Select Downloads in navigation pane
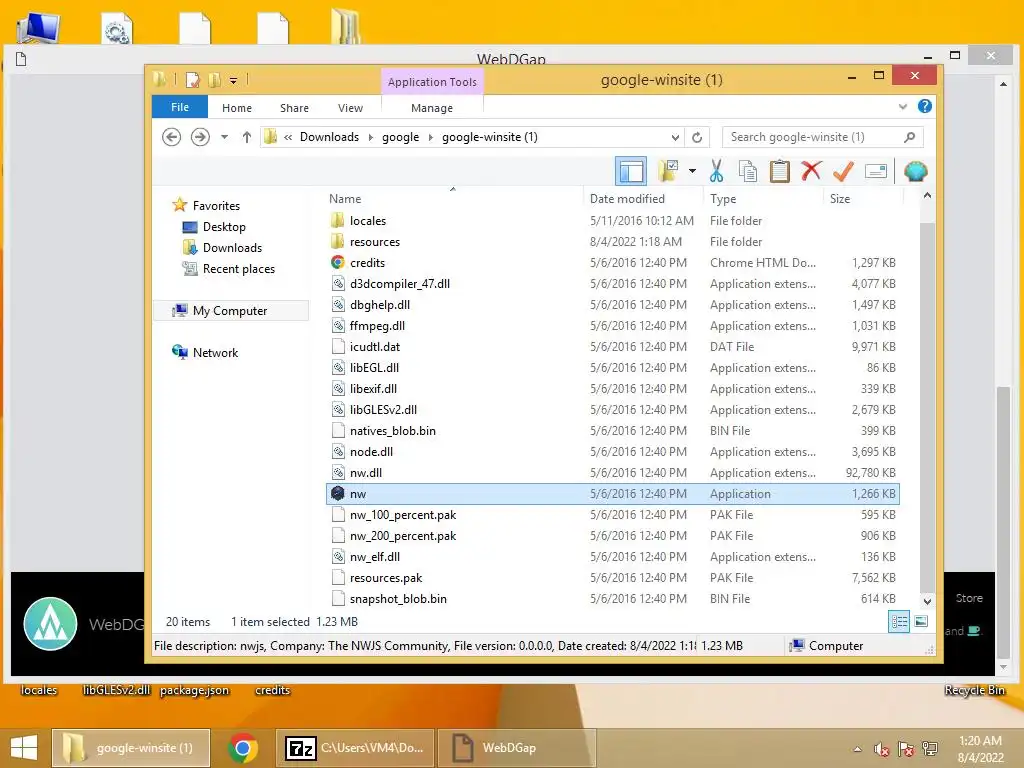The height and width of the screenshot is (768, 1024). click(x=232, y=248)
